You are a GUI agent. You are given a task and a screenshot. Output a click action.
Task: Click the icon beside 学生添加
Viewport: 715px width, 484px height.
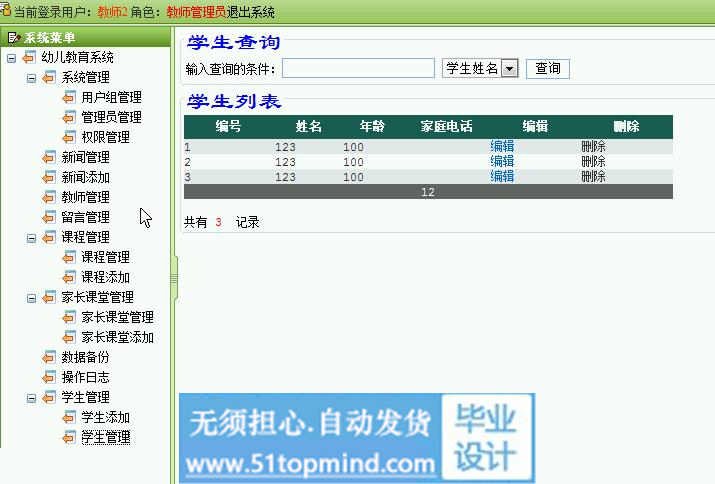(x=69, y=417)
